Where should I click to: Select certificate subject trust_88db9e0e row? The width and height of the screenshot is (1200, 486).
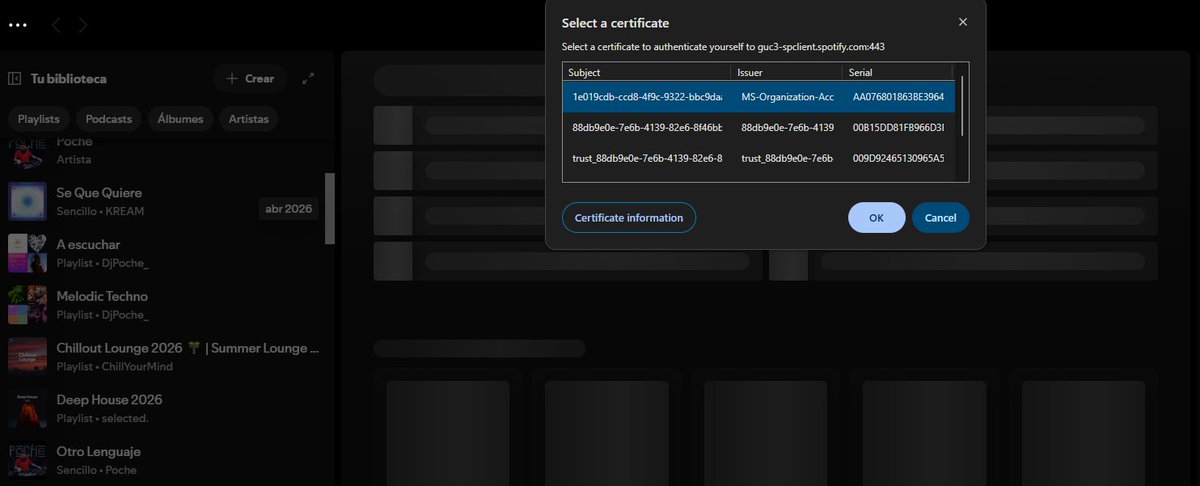click(758, 158)
